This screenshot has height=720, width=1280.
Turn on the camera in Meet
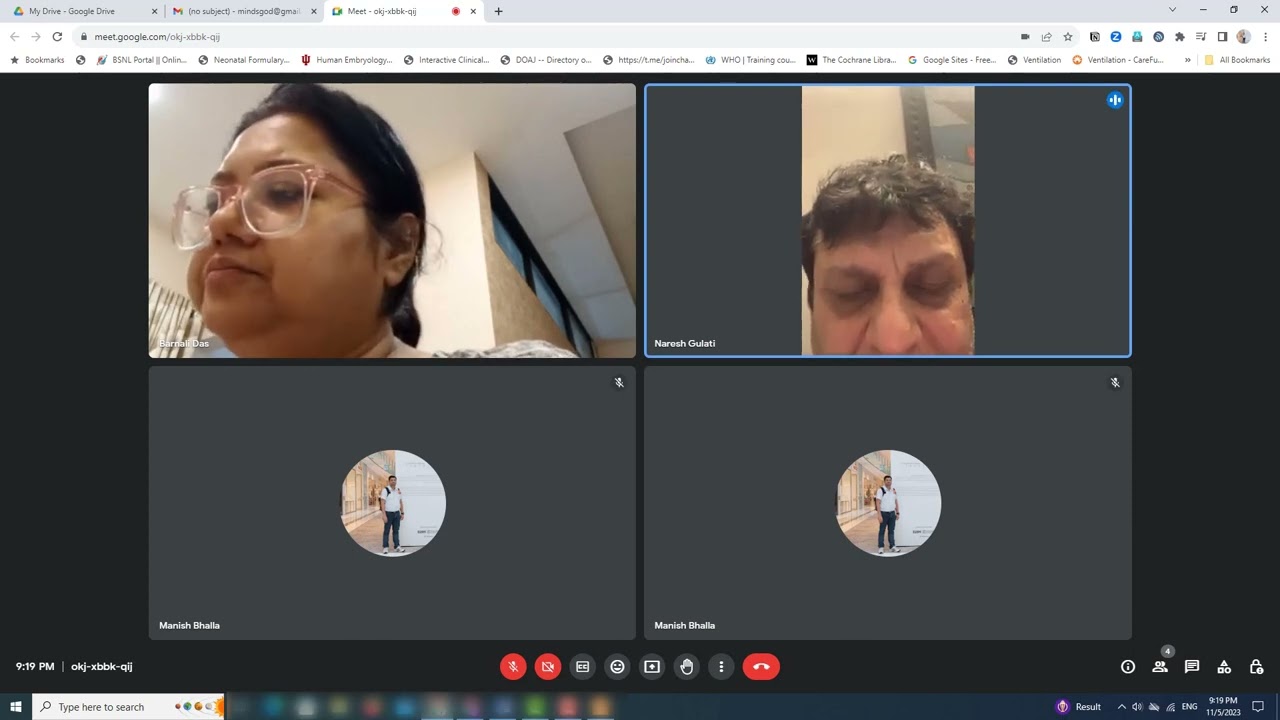pos(548,667)
